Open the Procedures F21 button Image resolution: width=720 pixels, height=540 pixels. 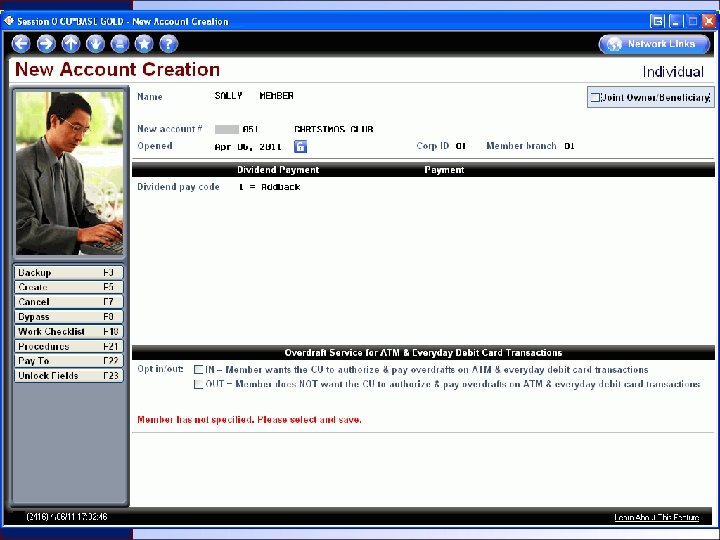68,346
